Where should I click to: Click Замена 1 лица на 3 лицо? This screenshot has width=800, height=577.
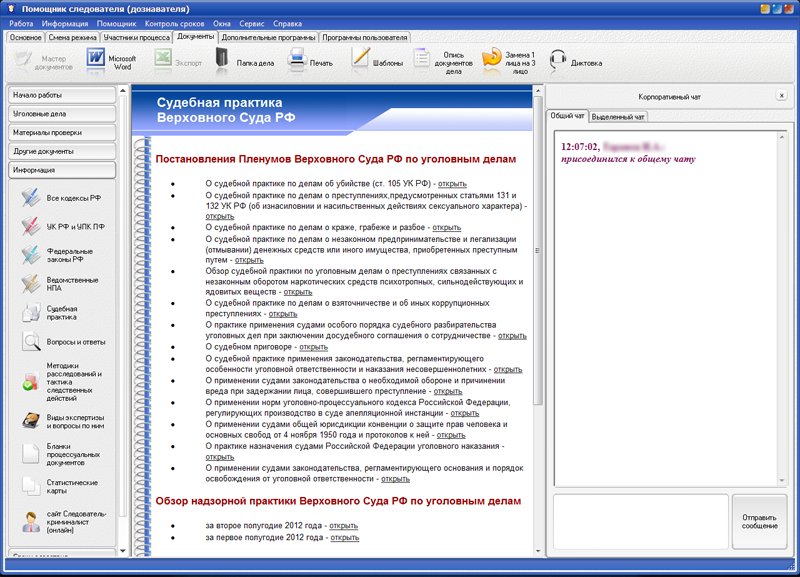510,61
